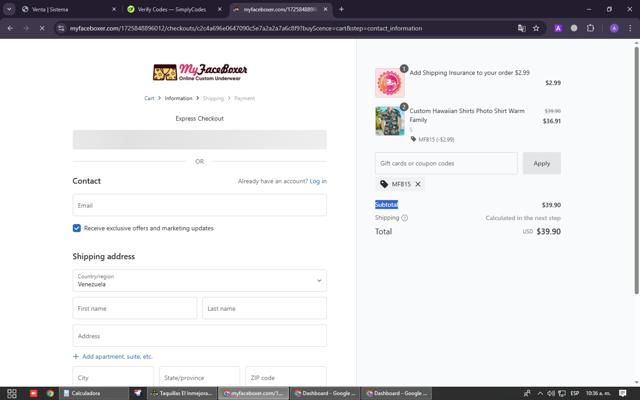
Task: Open the Chrome profile avatar
Action: [x=614, y=28]
